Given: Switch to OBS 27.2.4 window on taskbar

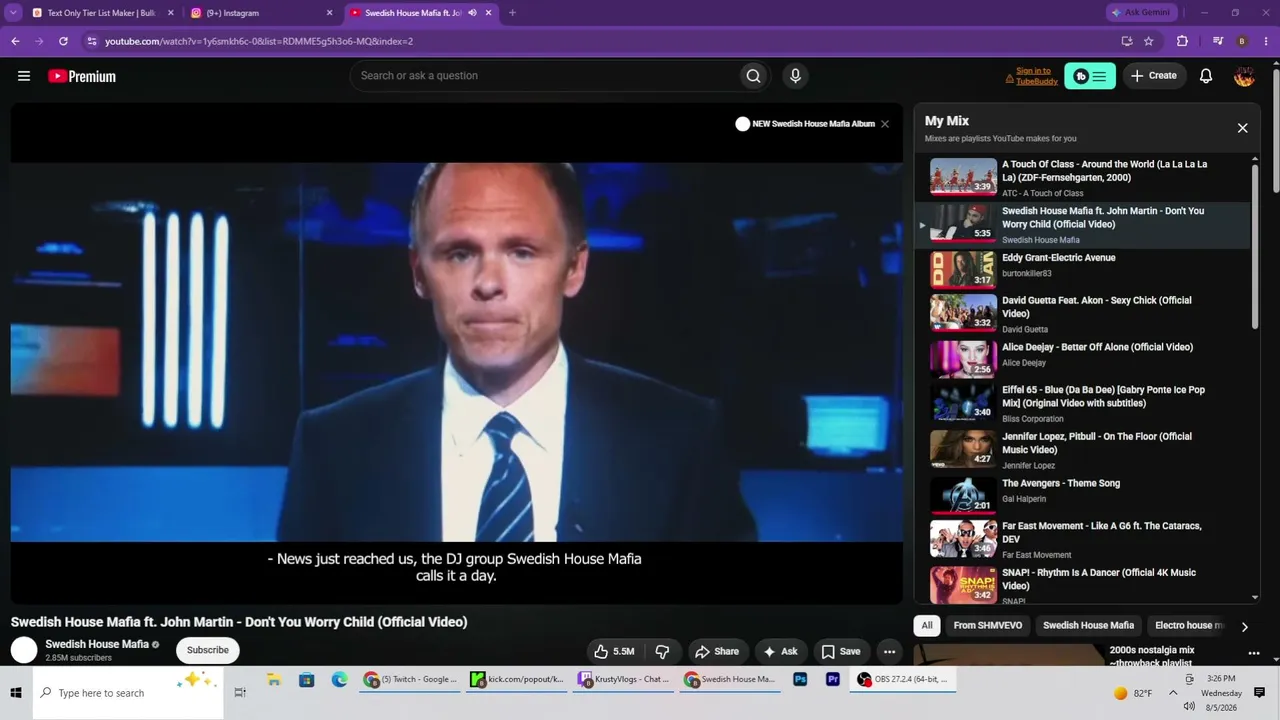Looking at the screenshot, I should [x=903, y=680].
